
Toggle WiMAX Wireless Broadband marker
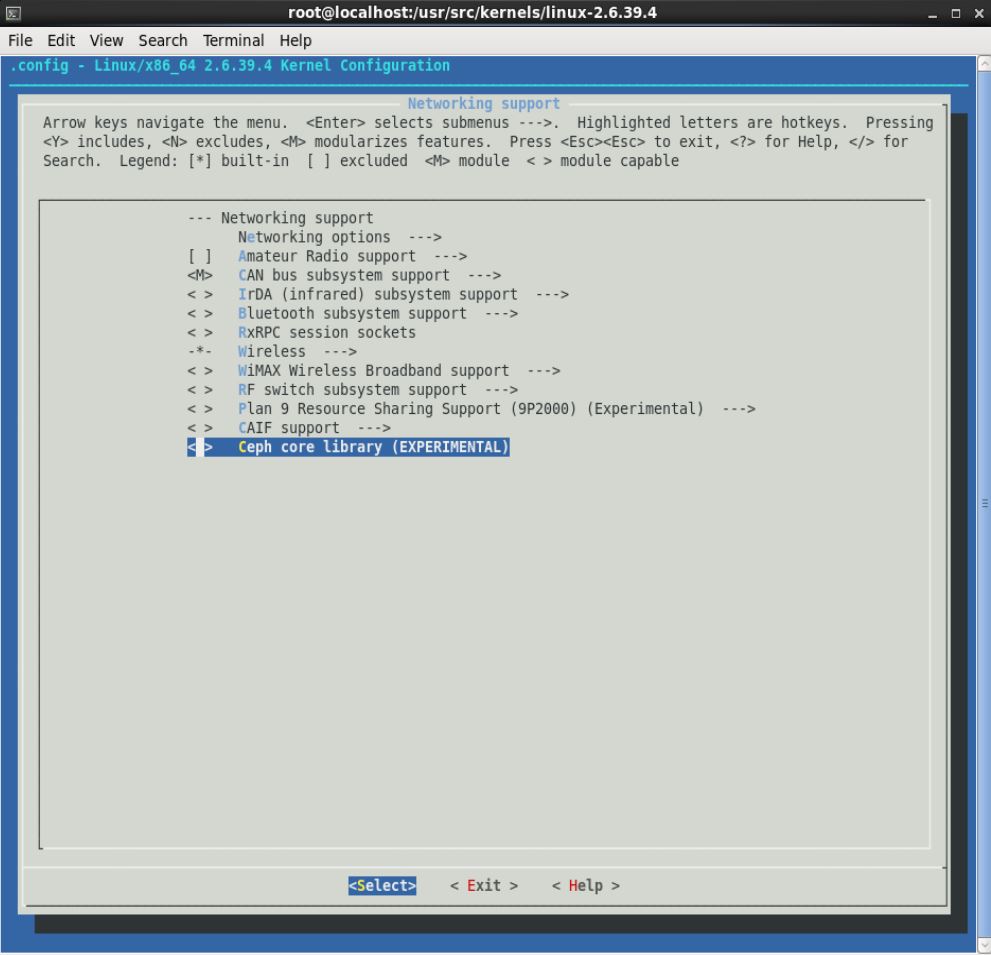point(200,371)
